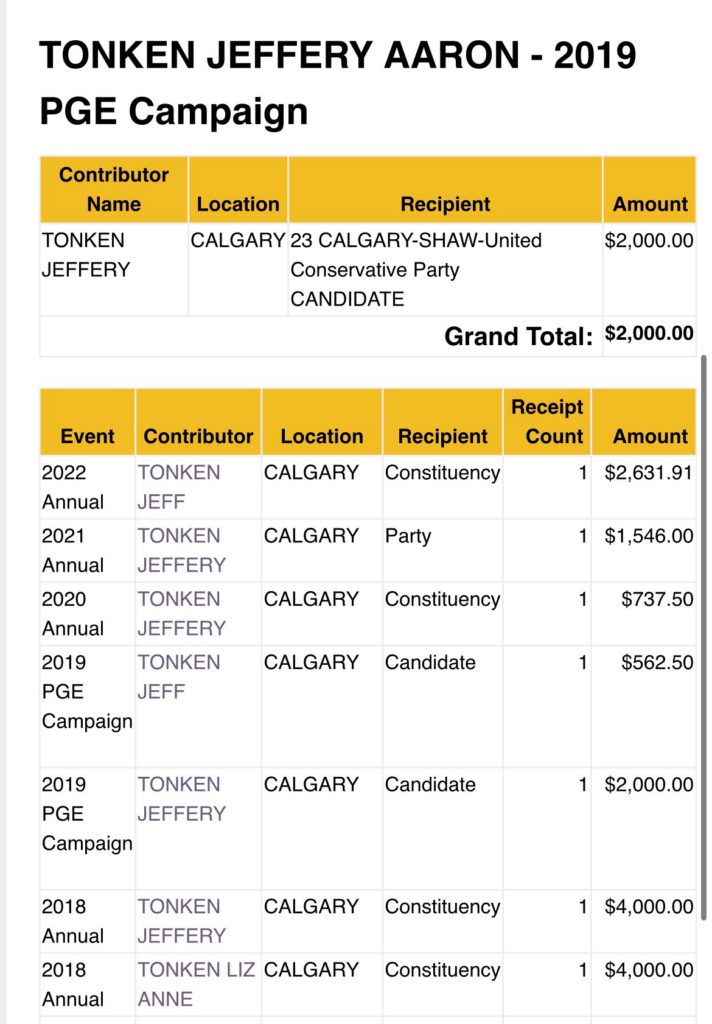The image size is (712, 1024).
Task: Open TONKEN JEFFERY link for 2019 $2,000.00 contribution
Action: (x=182, y=799)
